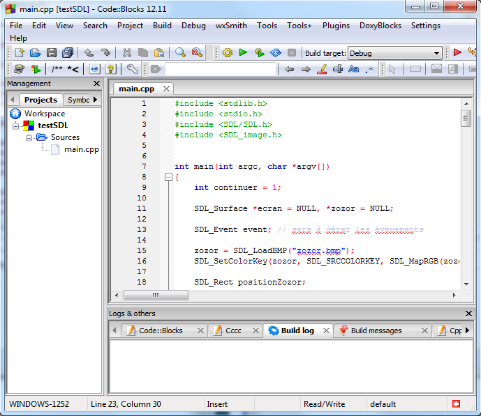Insert doxygen block comment /** icon
The height and width of the screenshot is (416, 481).
point(57,69)
